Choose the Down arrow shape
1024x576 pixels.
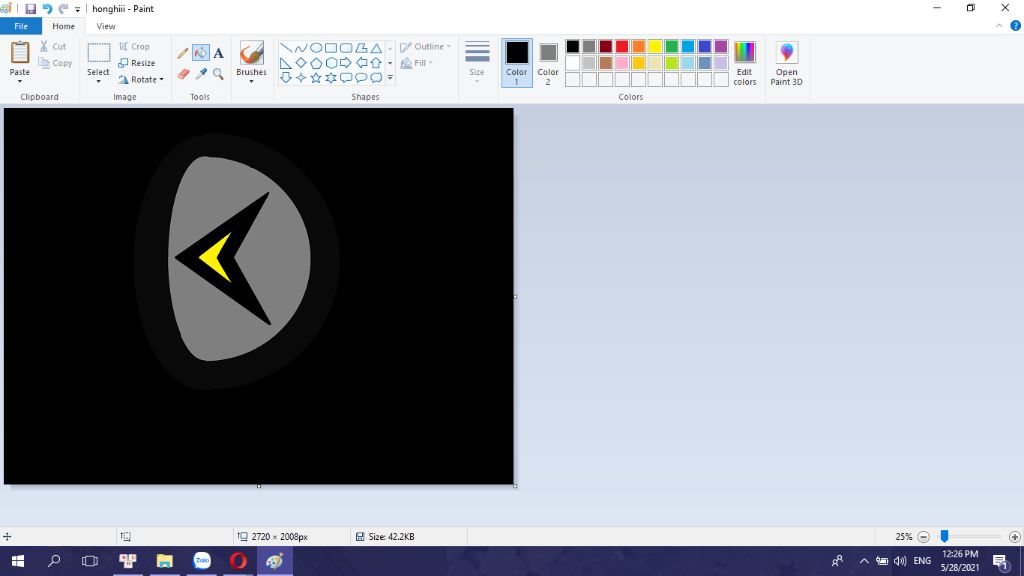tap(286, 78)
